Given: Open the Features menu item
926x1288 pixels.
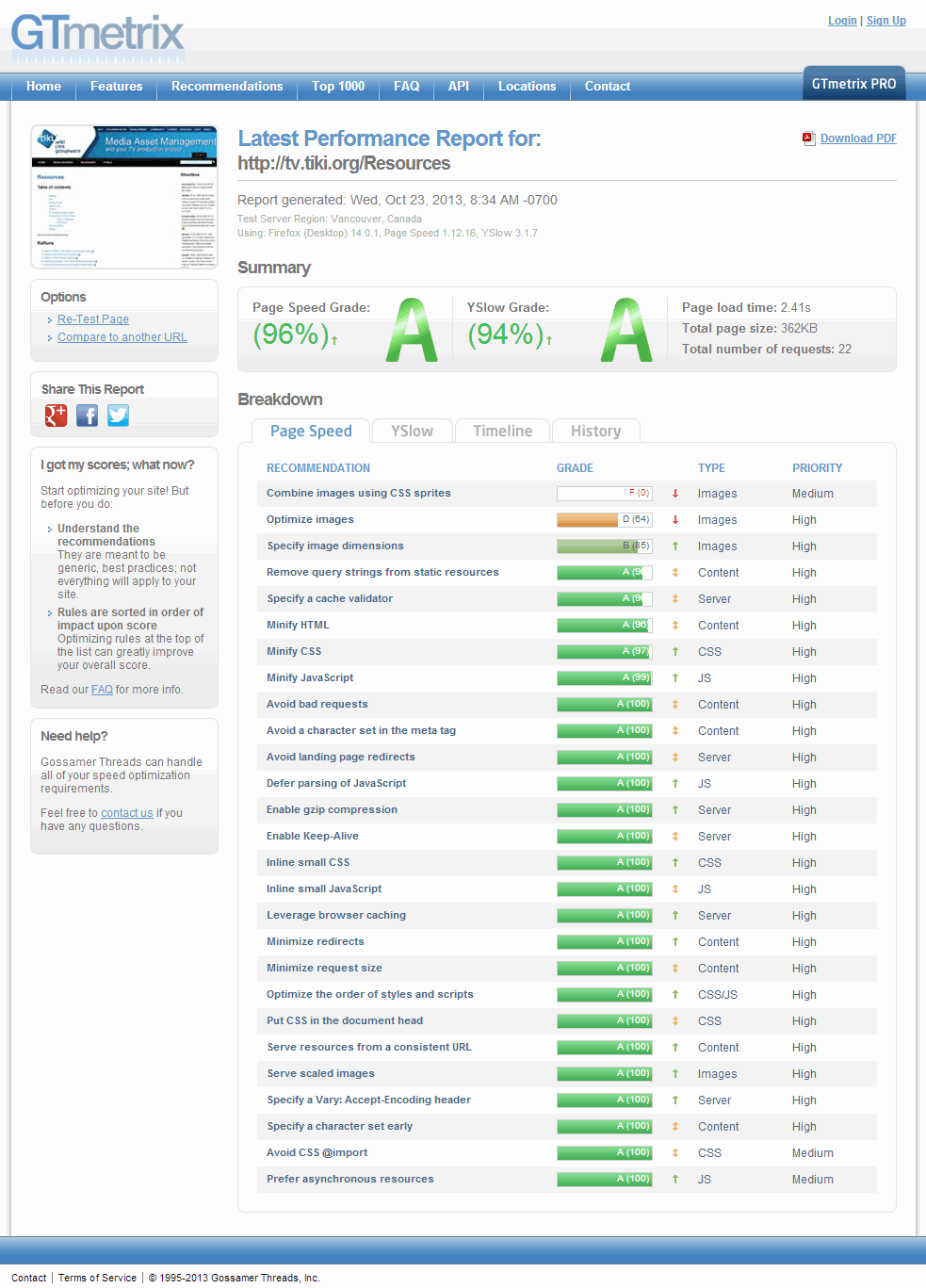Looking at the screenshot, I should click(117, 86).
